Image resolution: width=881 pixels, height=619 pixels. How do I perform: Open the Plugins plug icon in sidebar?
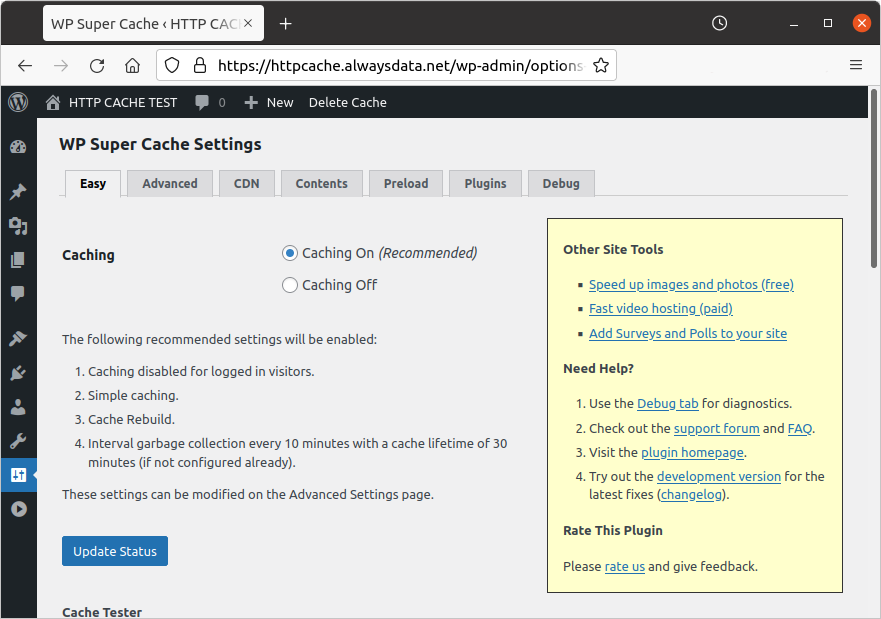point(18,373)
